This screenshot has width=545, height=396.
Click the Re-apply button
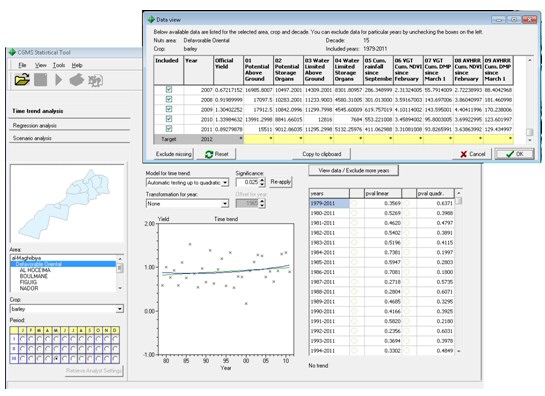pyautogui.click(x=280, y=182)
